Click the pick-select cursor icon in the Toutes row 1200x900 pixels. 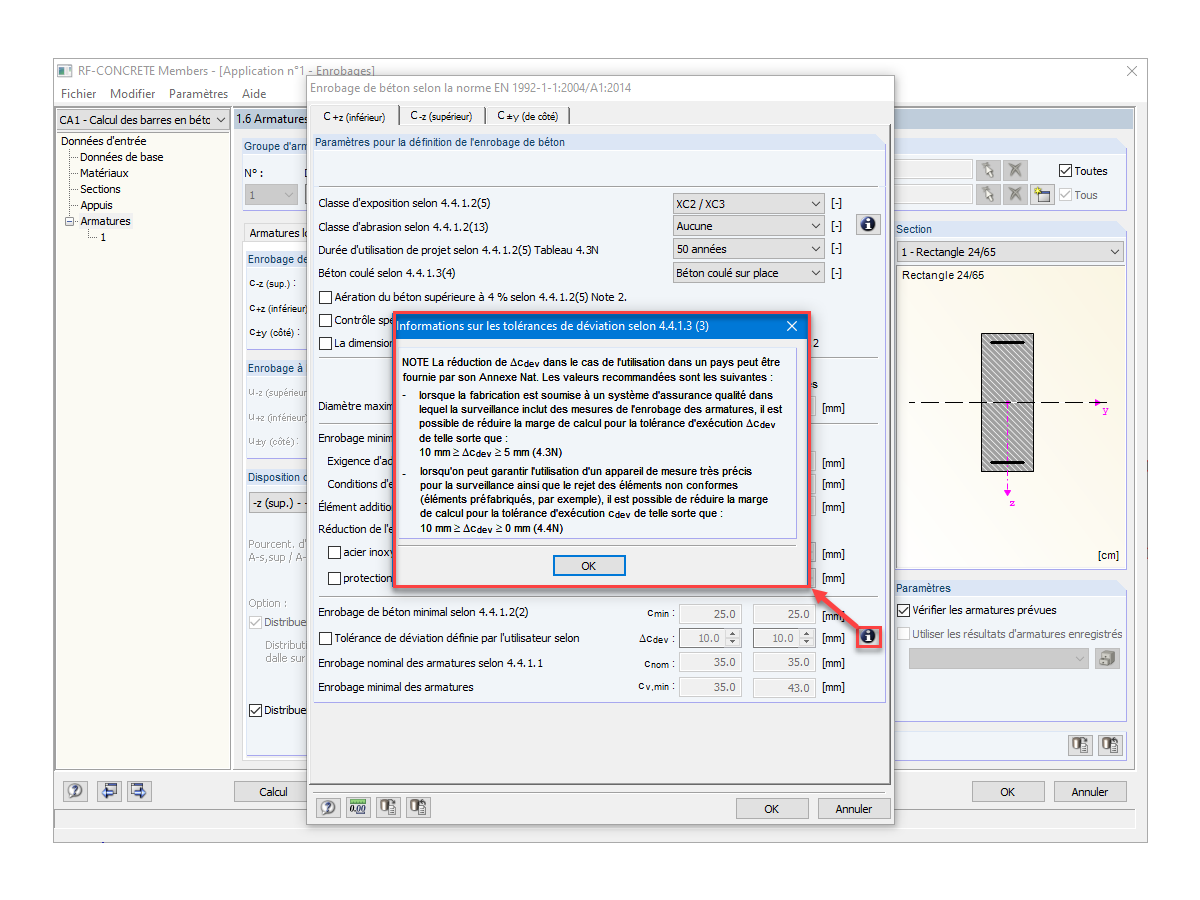[x=988, y=170]
